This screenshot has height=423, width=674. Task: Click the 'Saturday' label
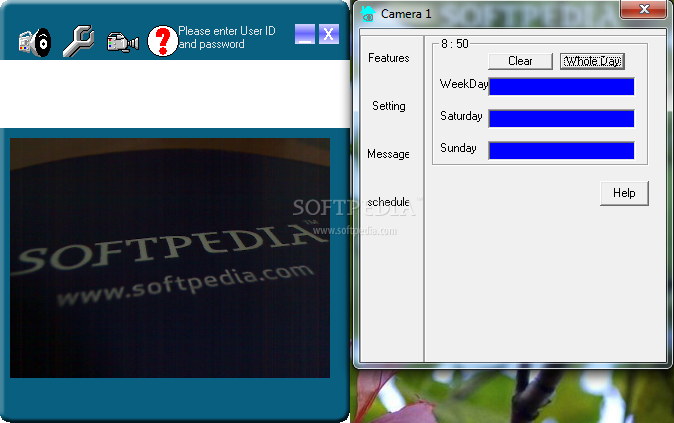coord(461,116)
